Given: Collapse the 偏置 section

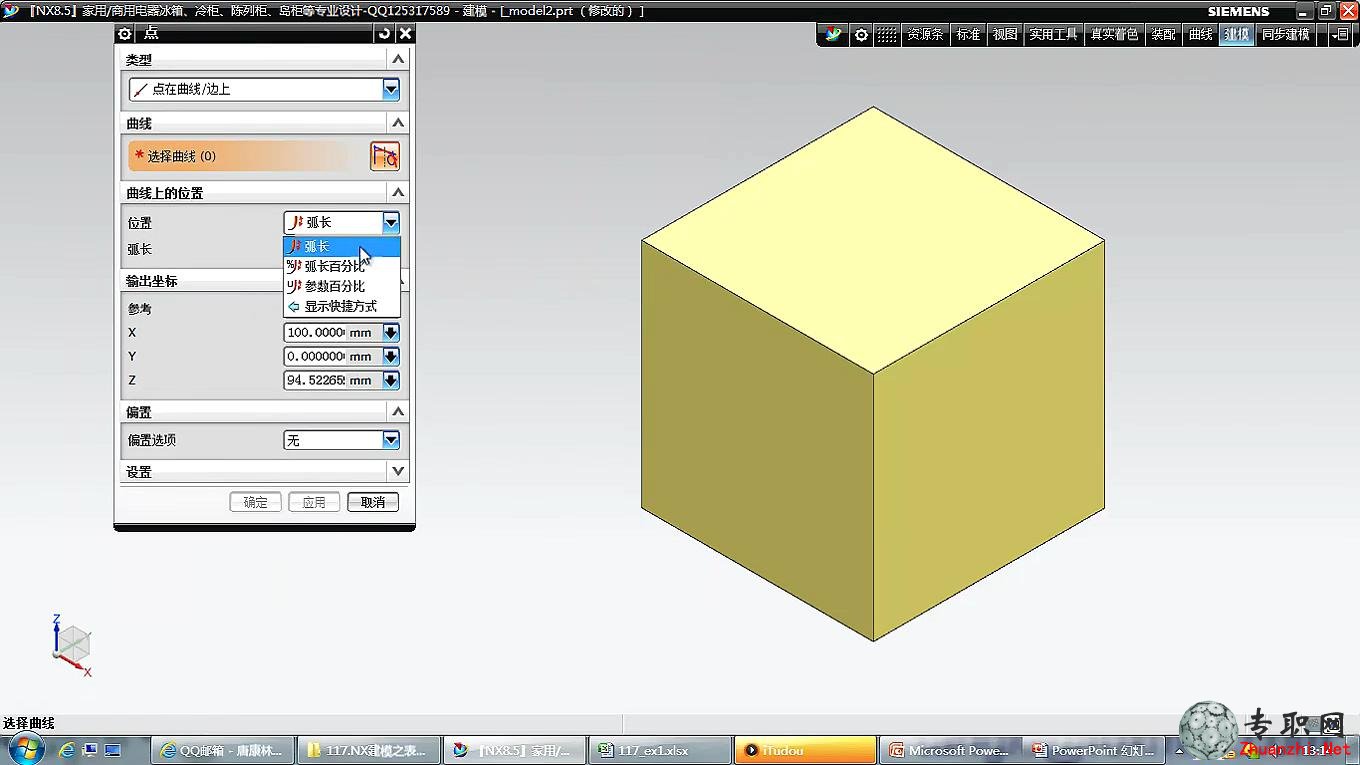Looking at the screenshot, I should pyautogui.click(x=398, y=412).
